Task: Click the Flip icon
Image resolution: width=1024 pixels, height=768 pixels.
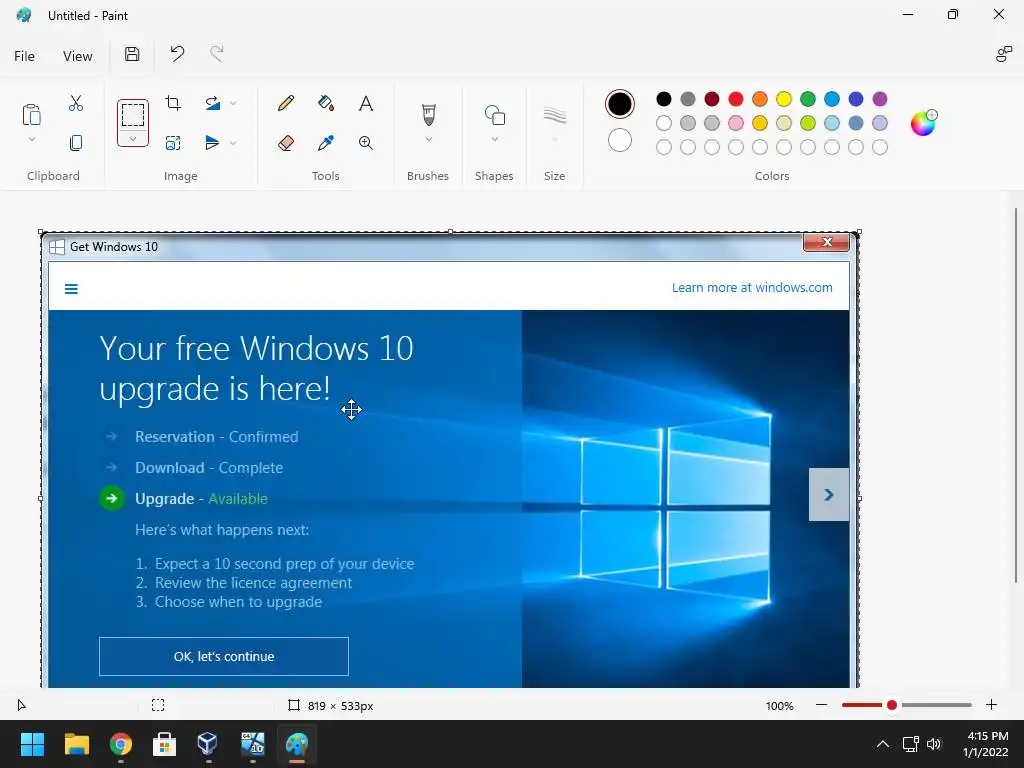Action: pyautogui.click(x=212, y=142)
